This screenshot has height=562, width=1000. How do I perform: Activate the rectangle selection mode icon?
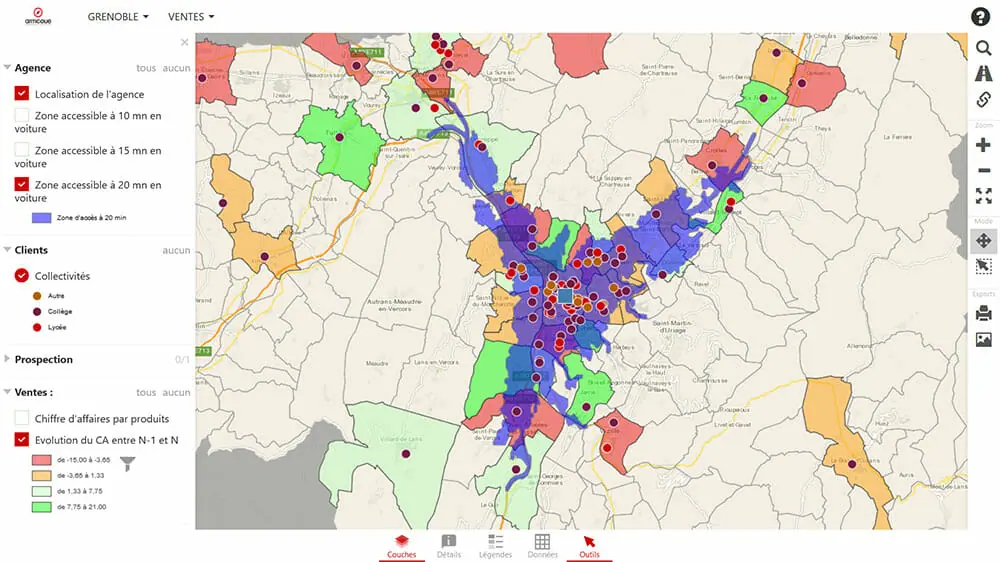pos(983,266)
